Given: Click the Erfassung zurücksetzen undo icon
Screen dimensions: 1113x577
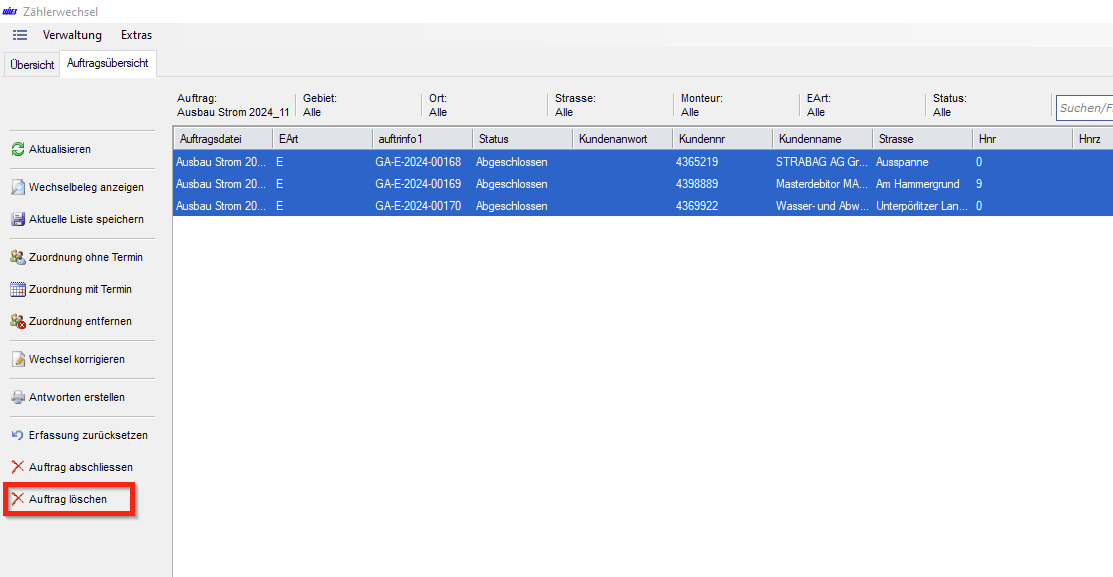Looking at the screenshot, I should pyautogui.click(x=18, y=435).
